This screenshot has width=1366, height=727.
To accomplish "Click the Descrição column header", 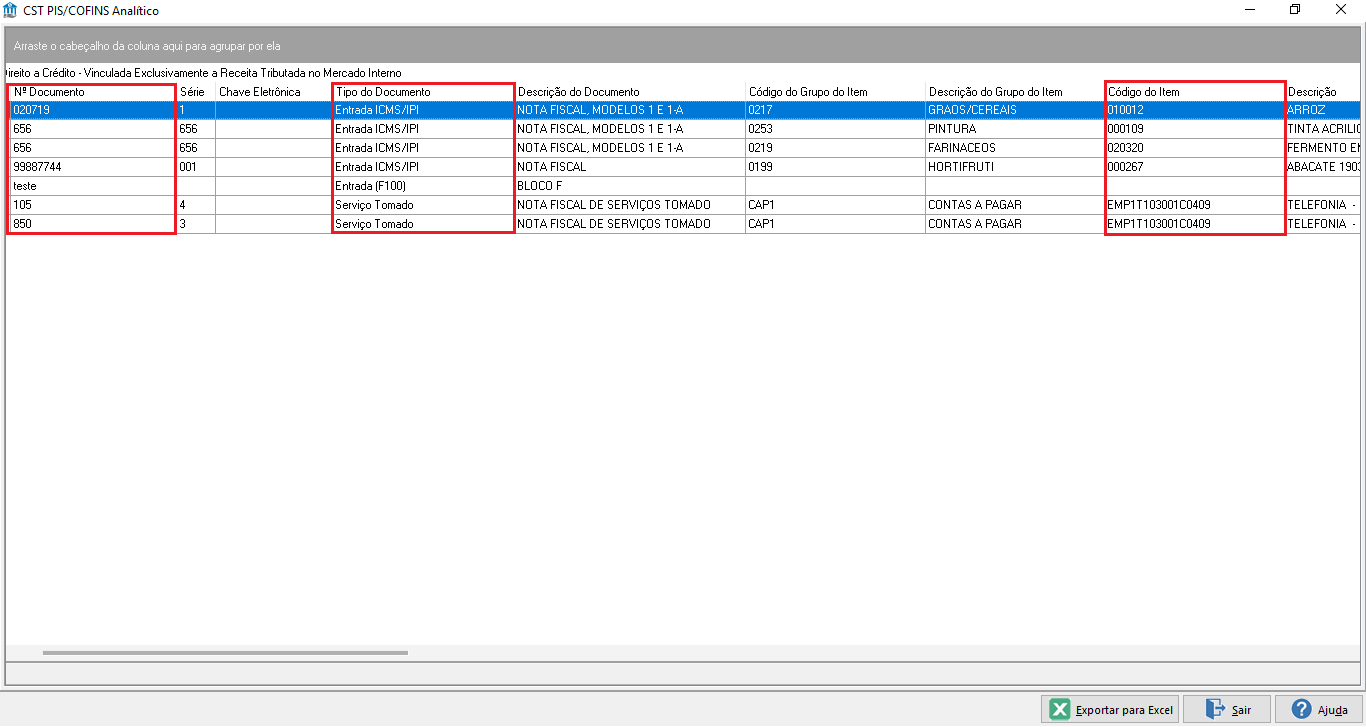I will tap(1323, 91).
